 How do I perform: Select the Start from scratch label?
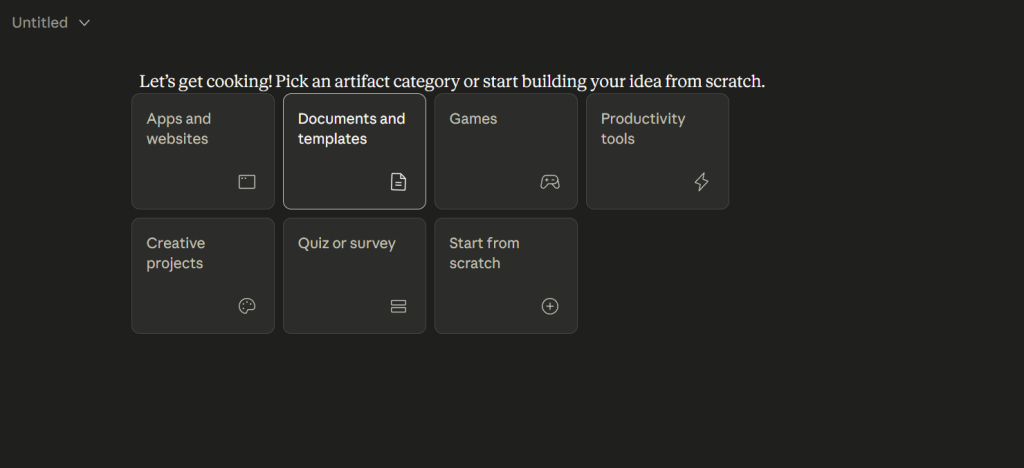pyautogui.click(x=484, y=253)
